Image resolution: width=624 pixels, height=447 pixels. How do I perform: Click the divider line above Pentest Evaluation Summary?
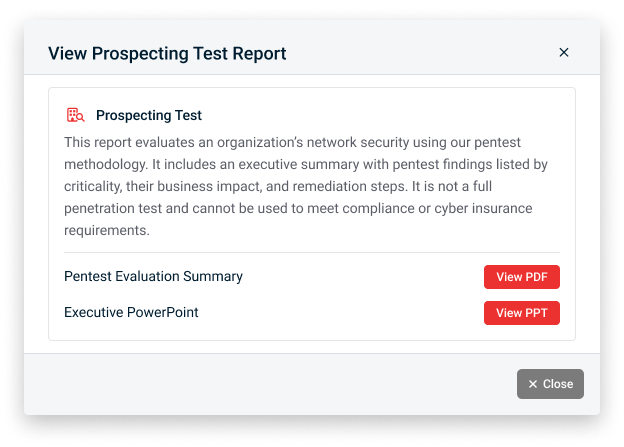[x=312, y=253]
